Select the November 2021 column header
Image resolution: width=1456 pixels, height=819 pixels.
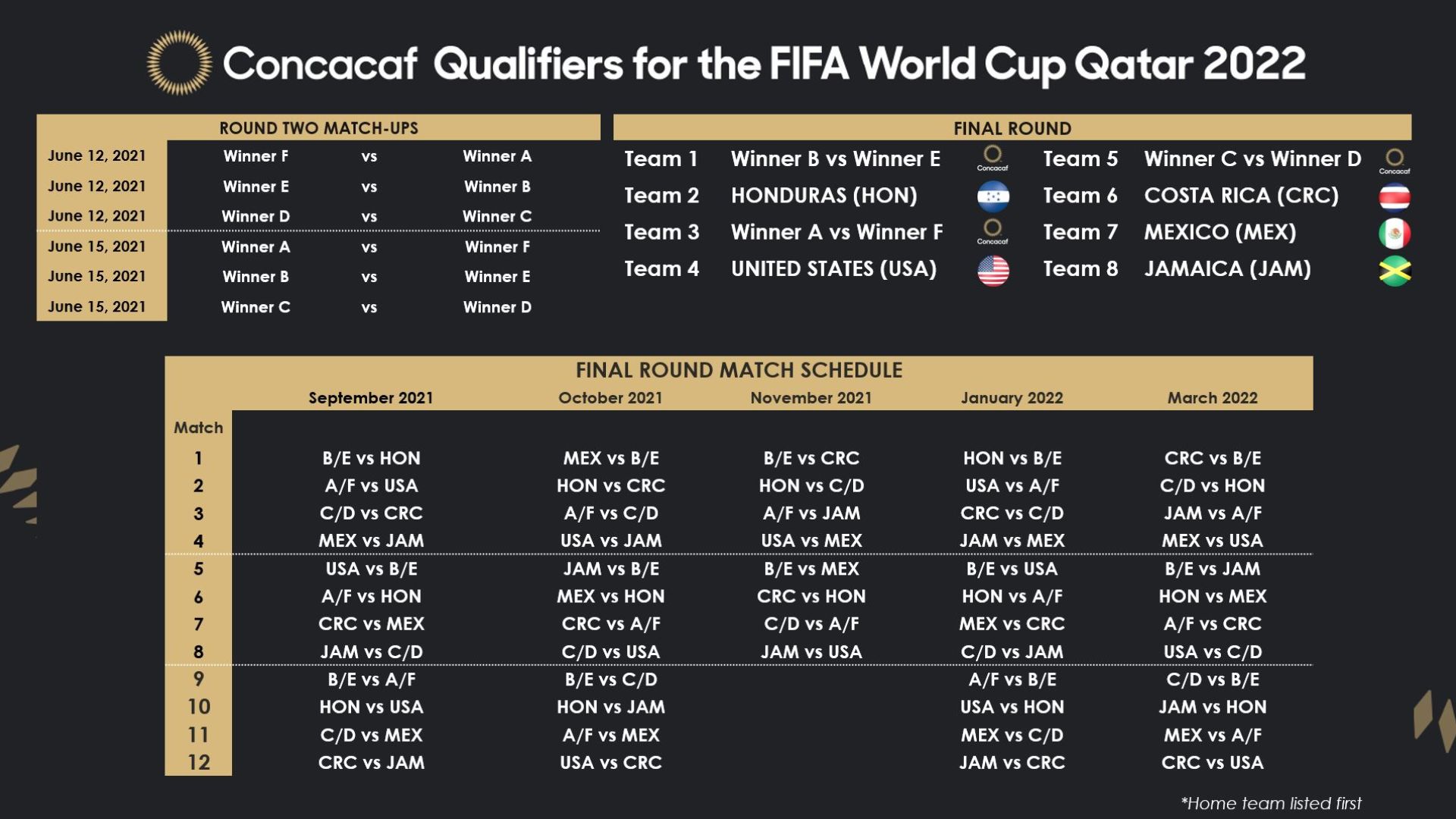811,397
